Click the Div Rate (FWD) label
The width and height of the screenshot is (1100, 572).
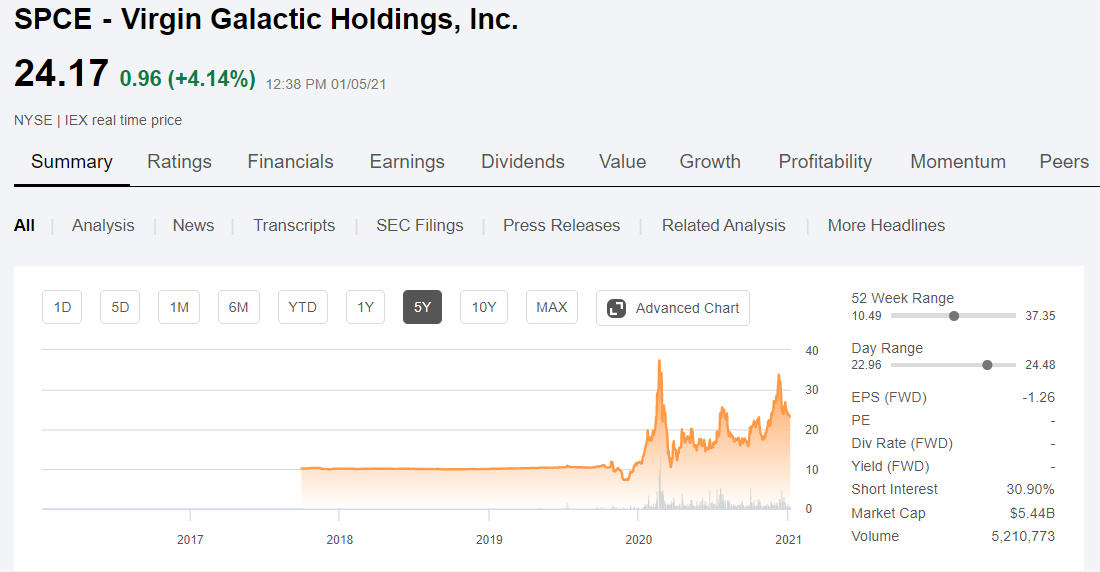pos(901,444)
